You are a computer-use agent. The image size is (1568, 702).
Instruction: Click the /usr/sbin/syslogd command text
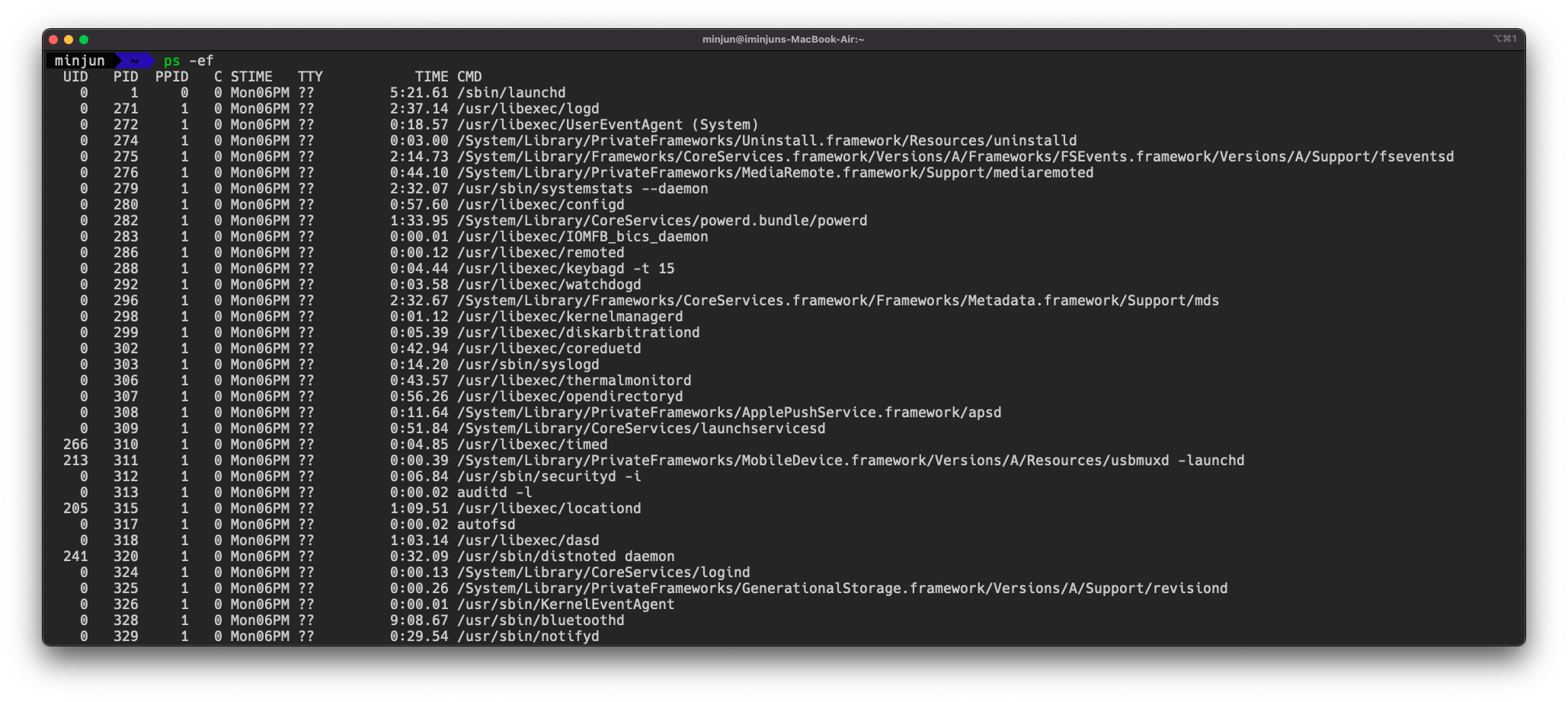528,365
